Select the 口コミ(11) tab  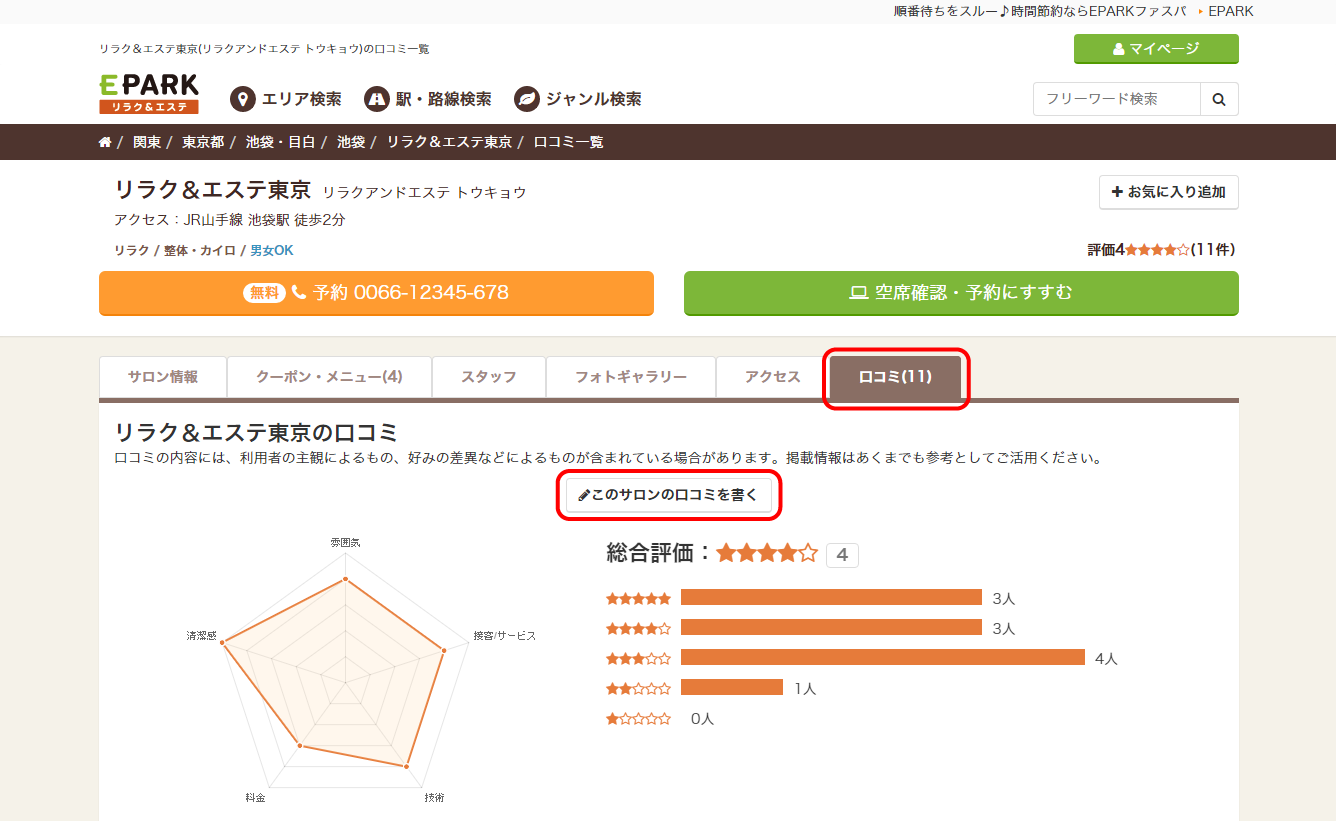(x=895, y=377)
